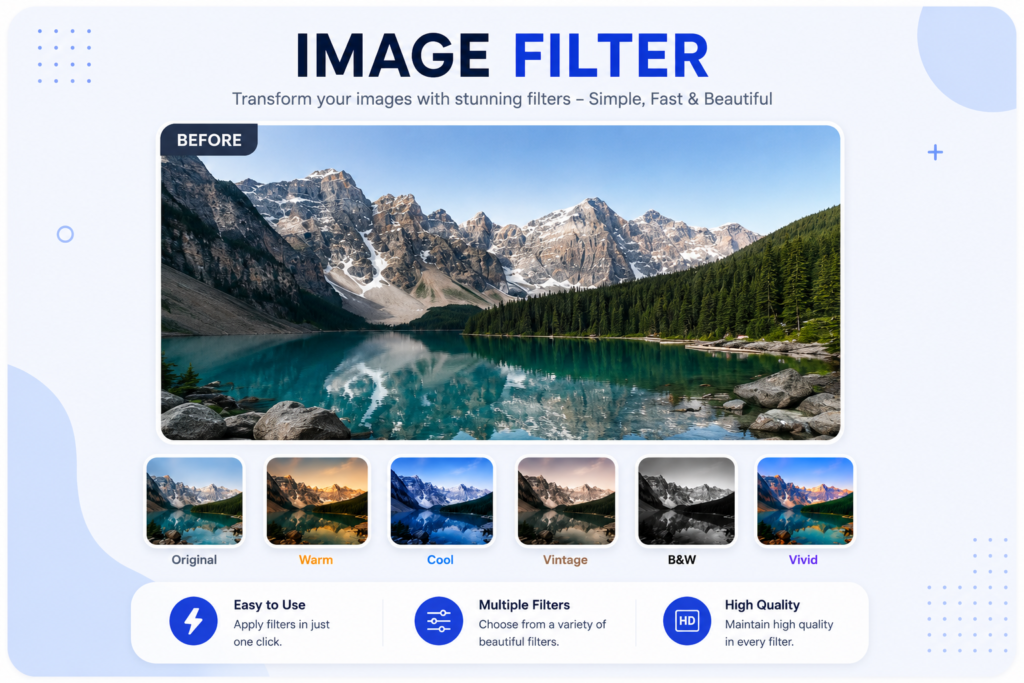Click the Original filter label
The width and height of the screenshot is (1024, 683).
pyautogui.click(x=194, y=560)
